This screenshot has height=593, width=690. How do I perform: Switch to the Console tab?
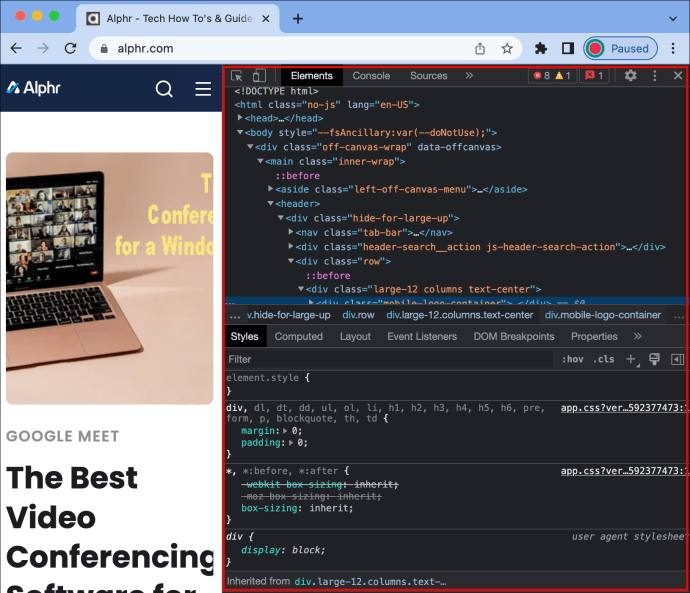pos(371,76)
